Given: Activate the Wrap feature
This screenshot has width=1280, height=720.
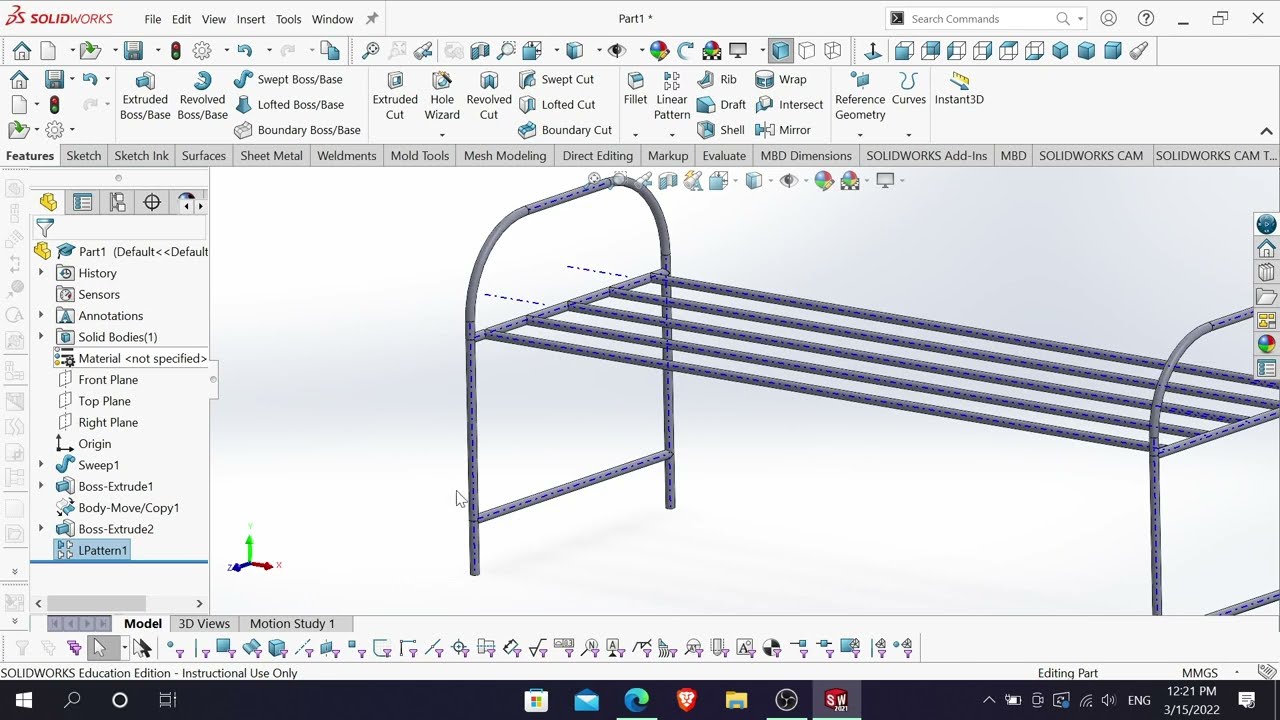Looking at the screenshot, I should [781, 79].
